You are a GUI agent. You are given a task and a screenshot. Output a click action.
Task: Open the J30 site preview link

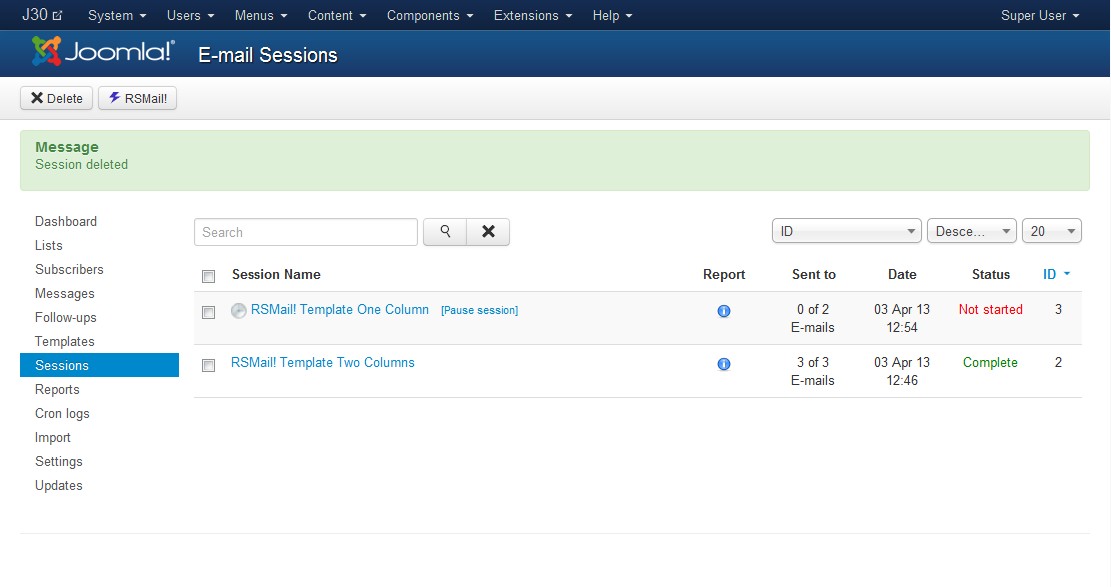point(42,15)
